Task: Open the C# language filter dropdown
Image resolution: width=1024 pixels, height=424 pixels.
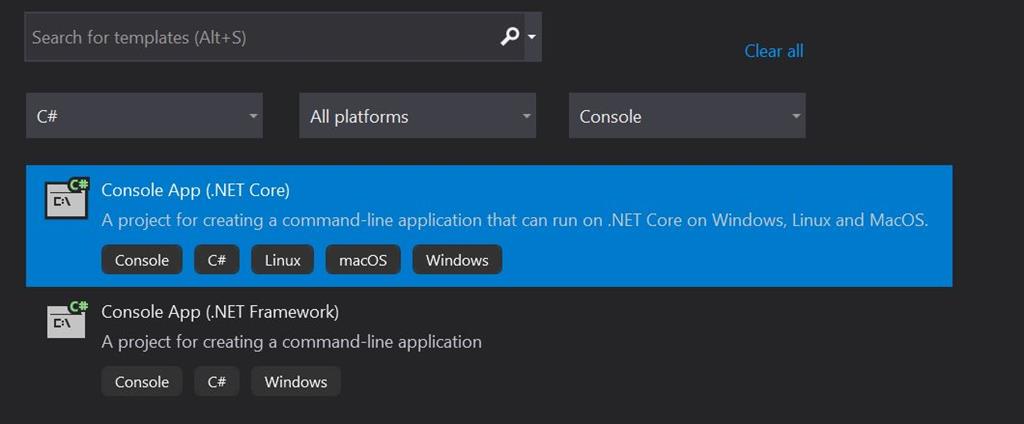Action: (x=144, y=116)
